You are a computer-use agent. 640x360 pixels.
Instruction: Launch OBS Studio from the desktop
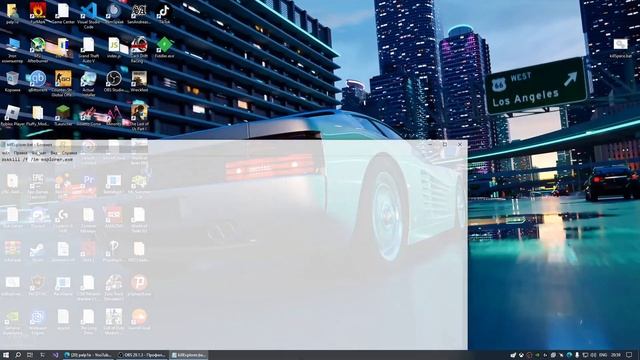click(x=114, y=81)
